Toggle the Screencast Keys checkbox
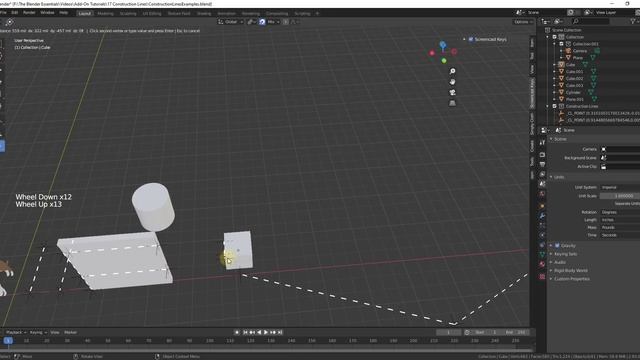 click(x=471, y=40)
